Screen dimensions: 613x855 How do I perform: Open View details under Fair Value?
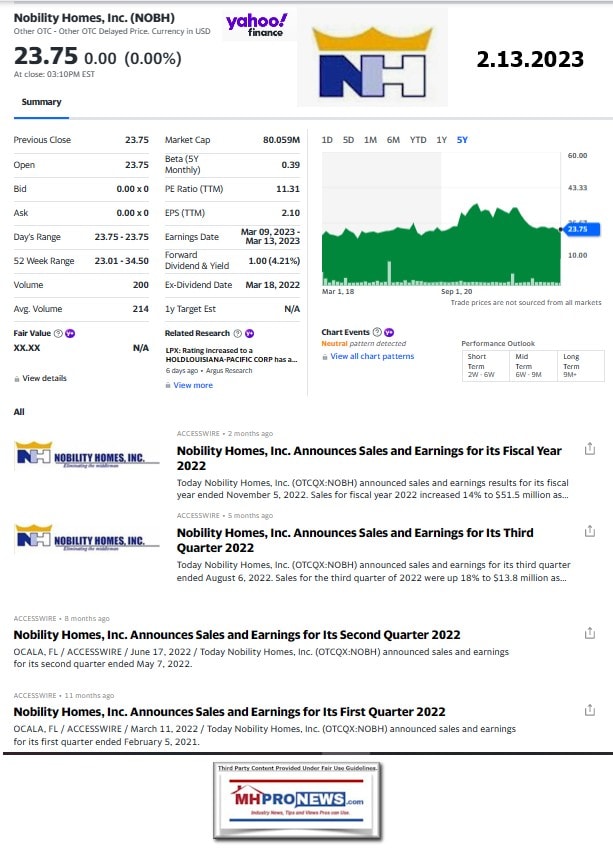click(44, 378)
